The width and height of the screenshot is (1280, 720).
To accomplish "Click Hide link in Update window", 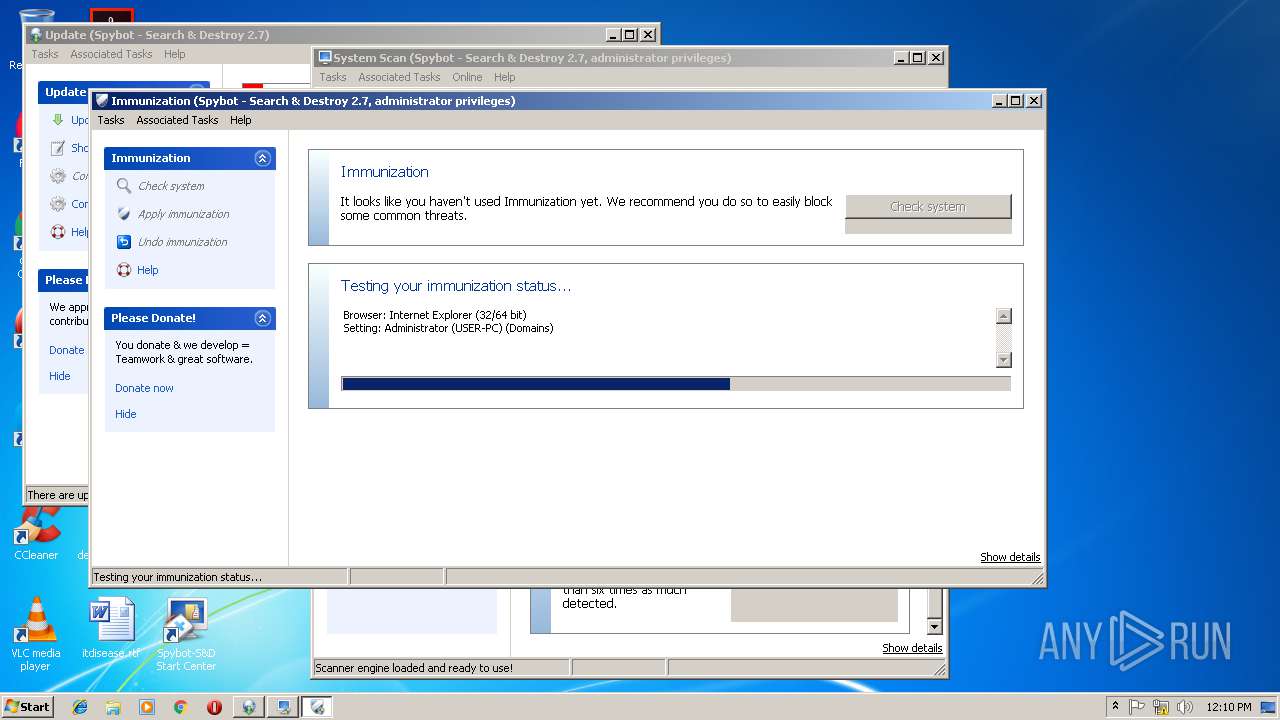I will (60, 376).
